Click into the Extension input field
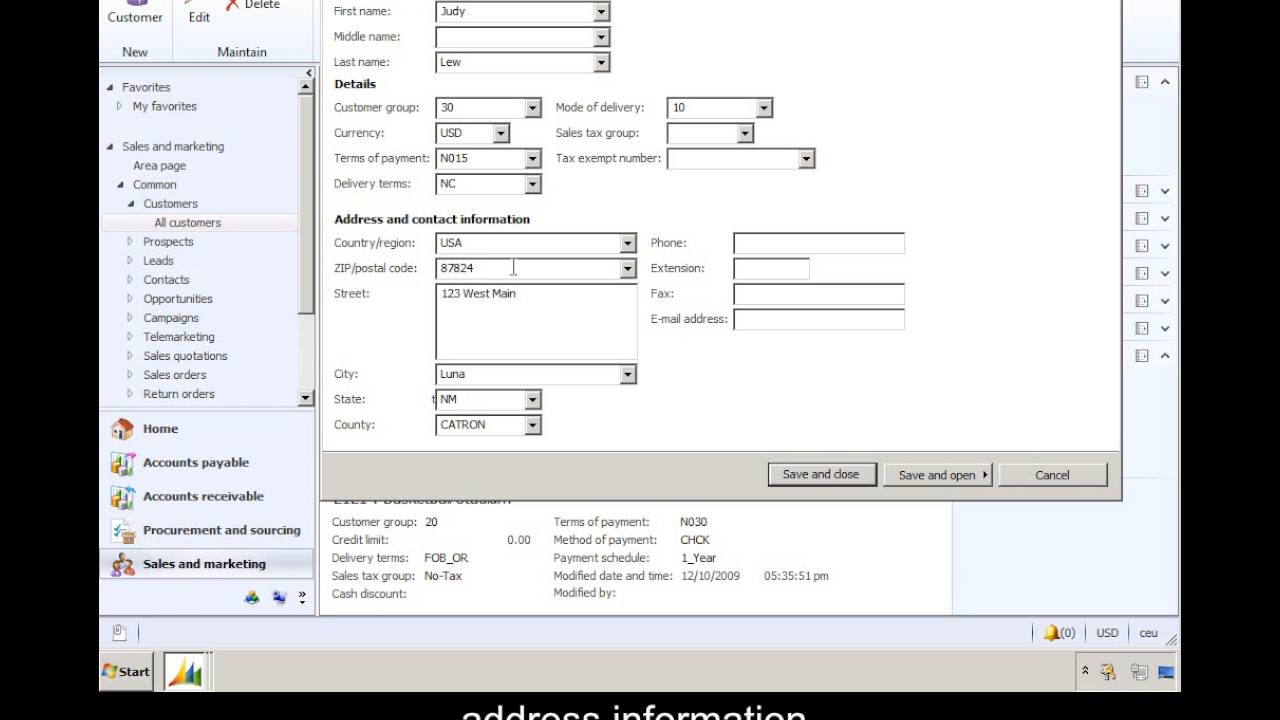 pos(772,269)
